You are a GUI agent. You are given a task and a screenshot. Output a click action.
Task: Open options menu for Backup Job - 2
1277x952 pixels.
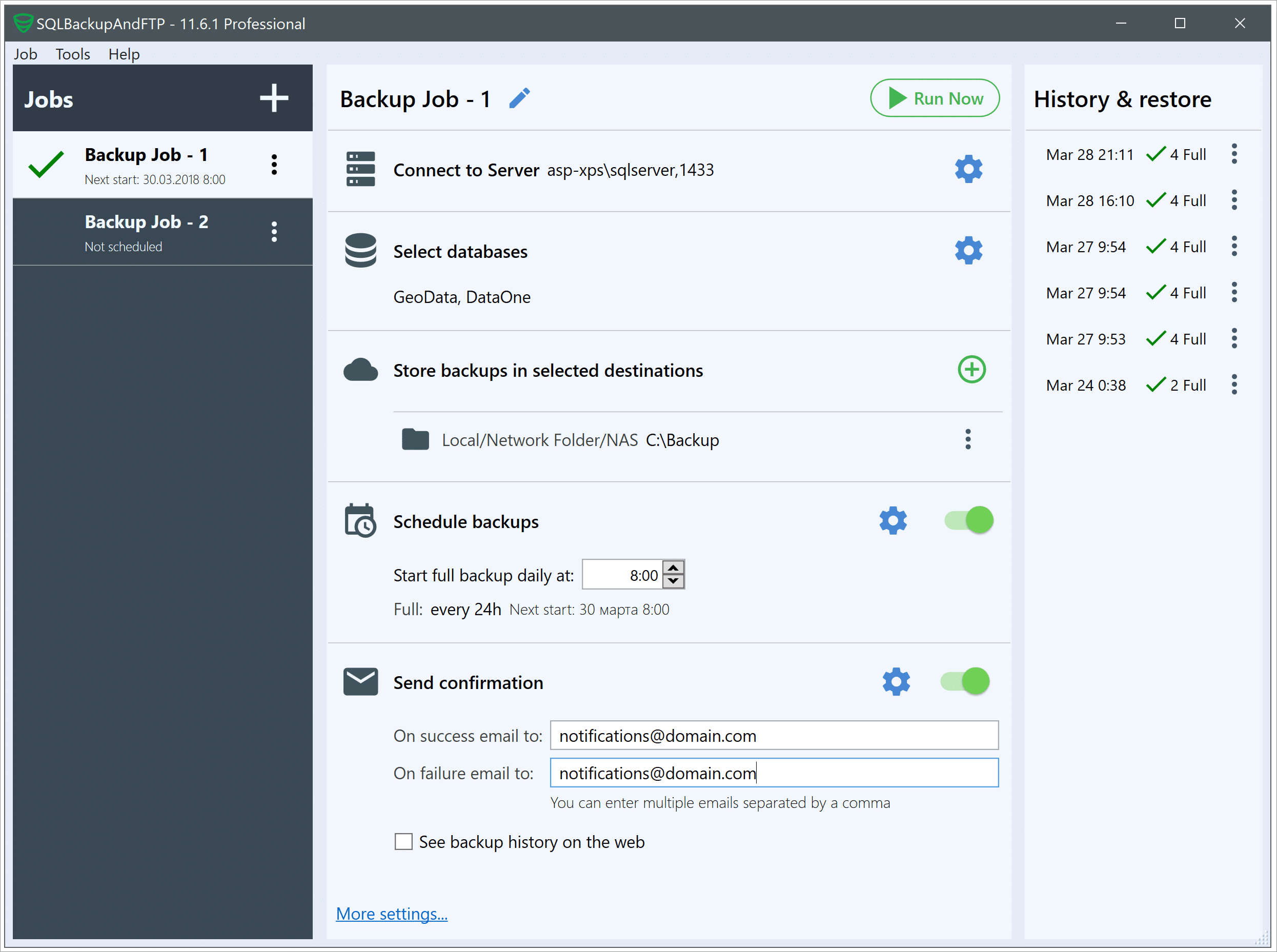tap(274, 232)
